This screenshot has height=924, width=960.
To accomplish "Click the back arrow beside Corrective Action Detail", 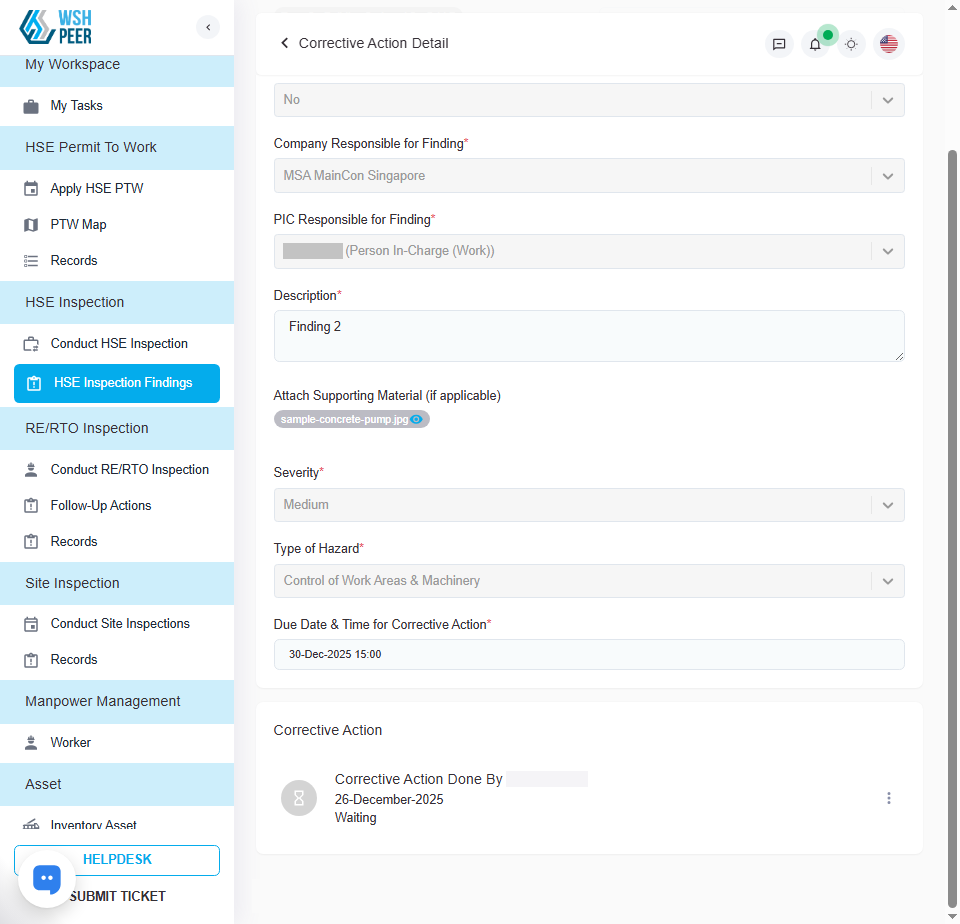I will pos(284,43).
